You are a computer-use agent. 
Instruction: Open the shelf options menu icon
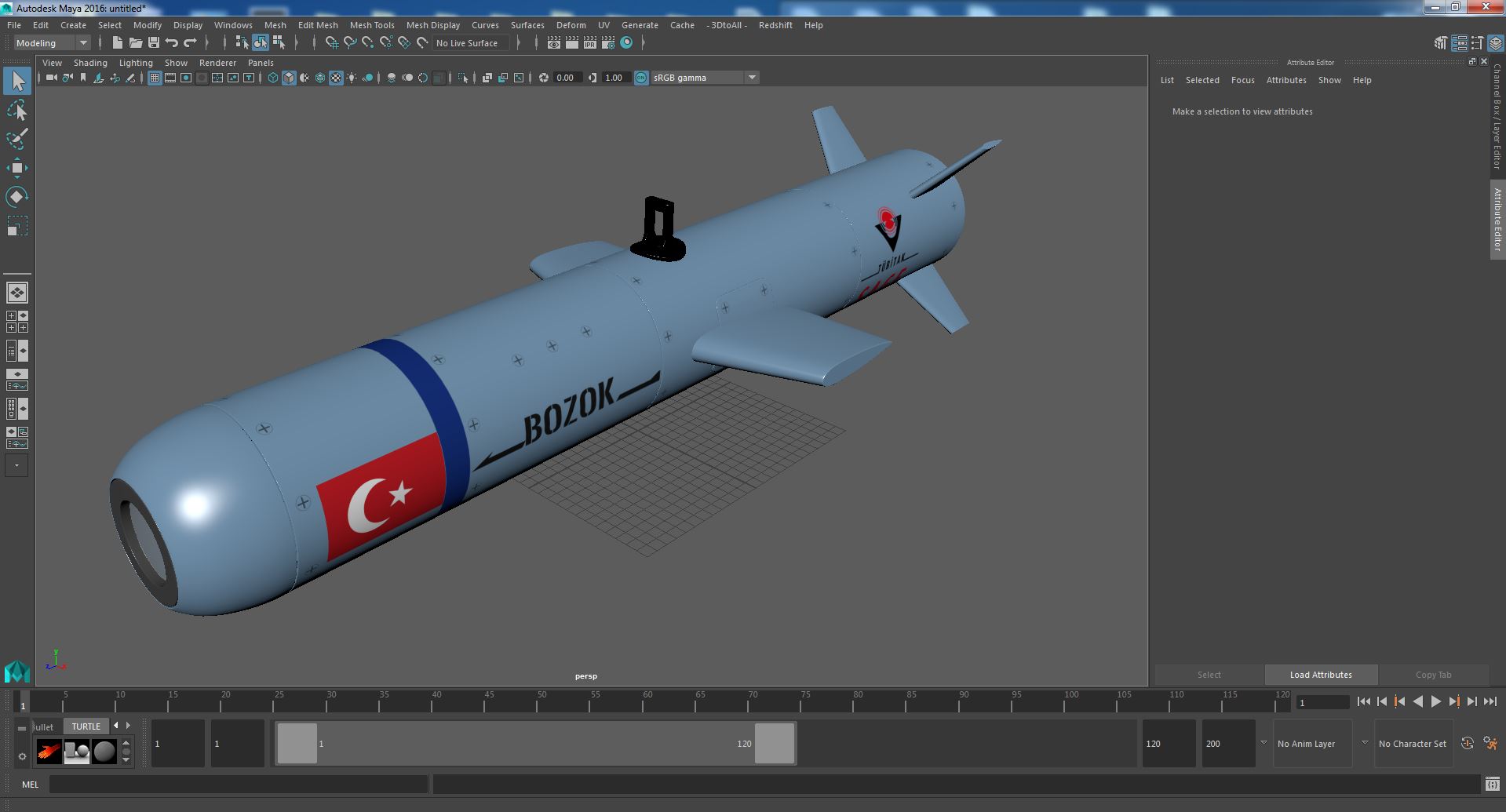pos(22,756)
